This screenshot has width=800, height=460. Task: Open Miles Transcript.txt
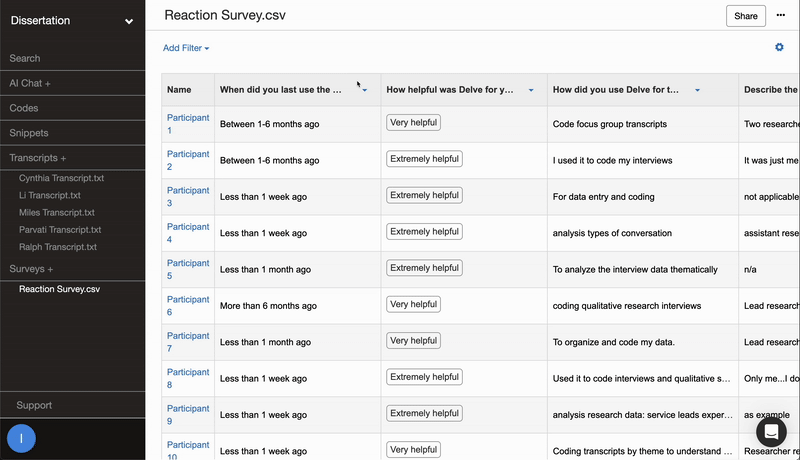click(57, 213)
